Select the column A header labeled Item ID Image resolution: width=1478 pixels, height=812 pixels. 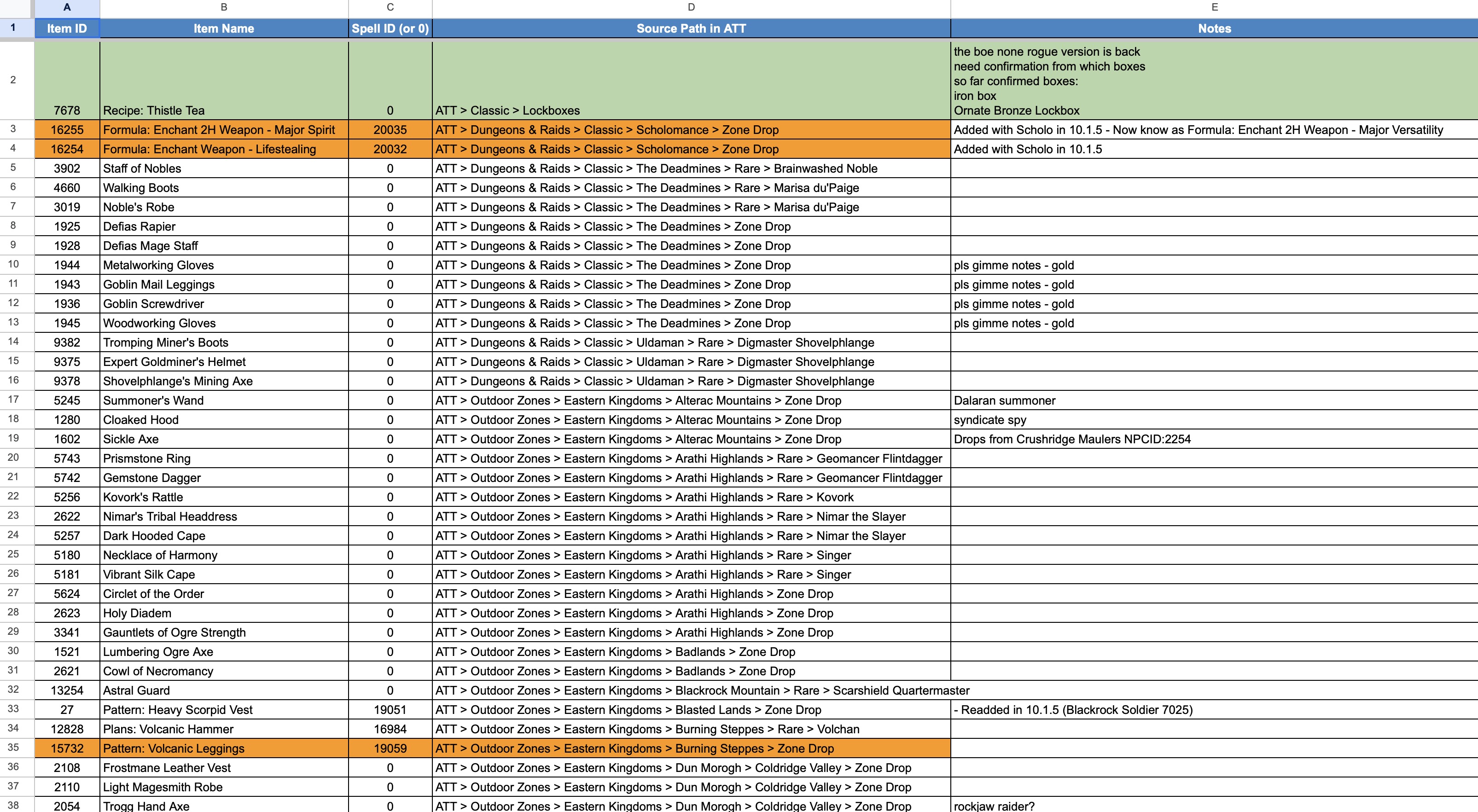(67, 7)
